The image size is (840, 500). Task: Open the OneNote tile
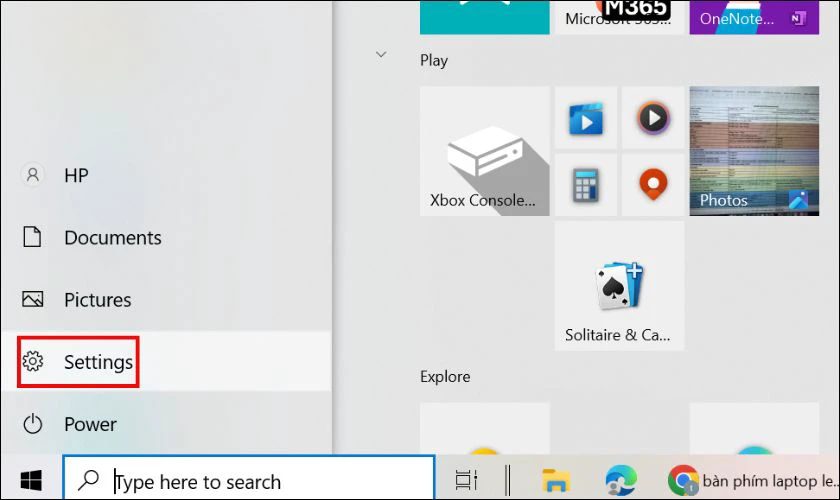[x=754, y=17]
